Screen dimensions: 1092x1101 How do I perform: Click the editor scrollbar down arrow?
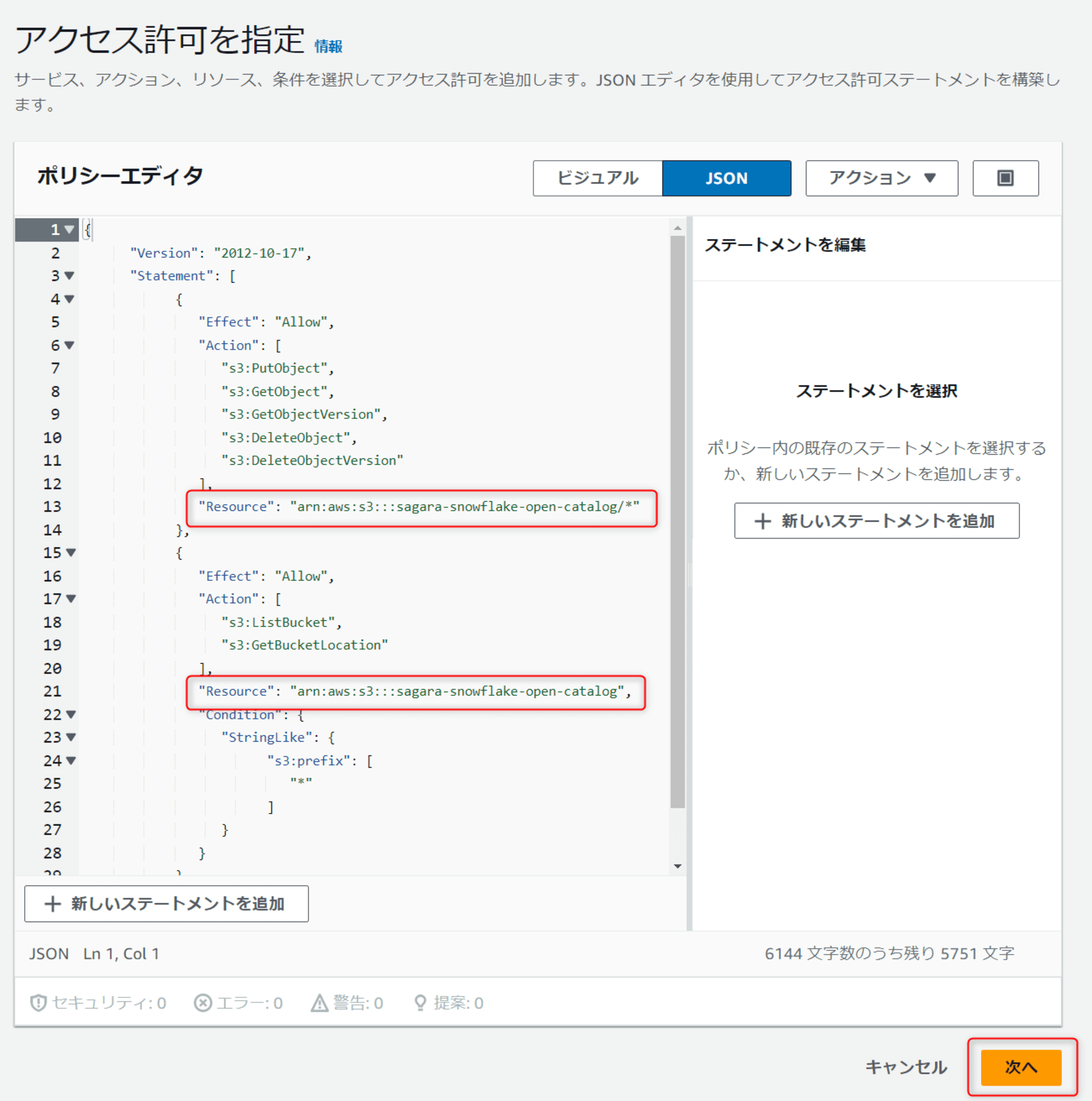678,866
